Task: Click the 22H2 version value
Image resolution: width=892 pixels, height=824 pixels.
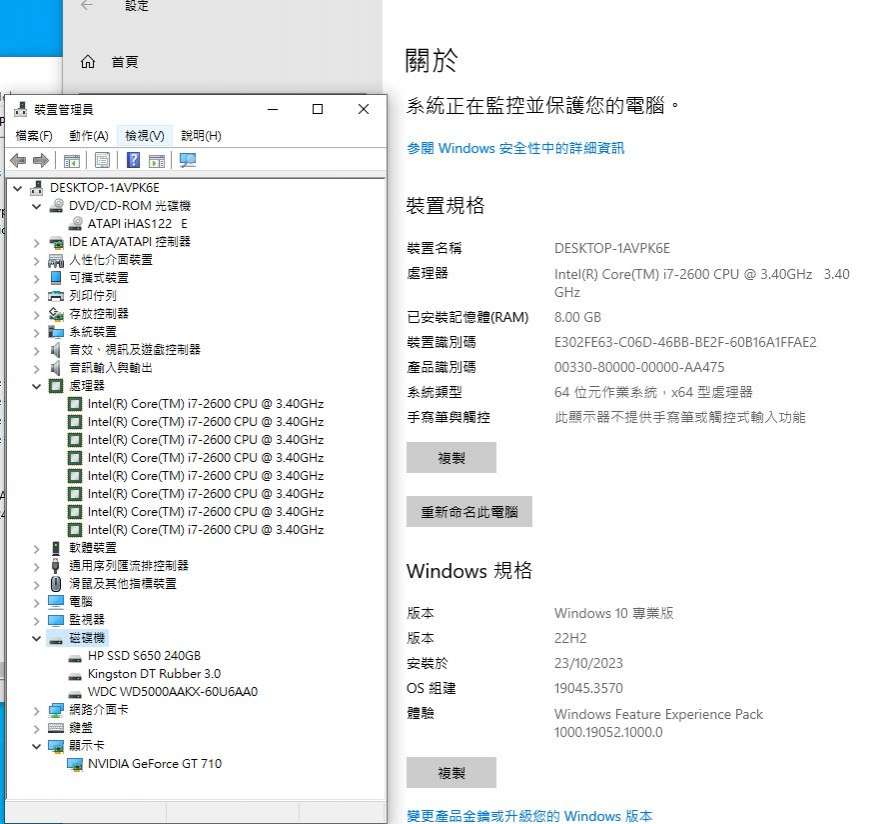Action: point(570,638)
